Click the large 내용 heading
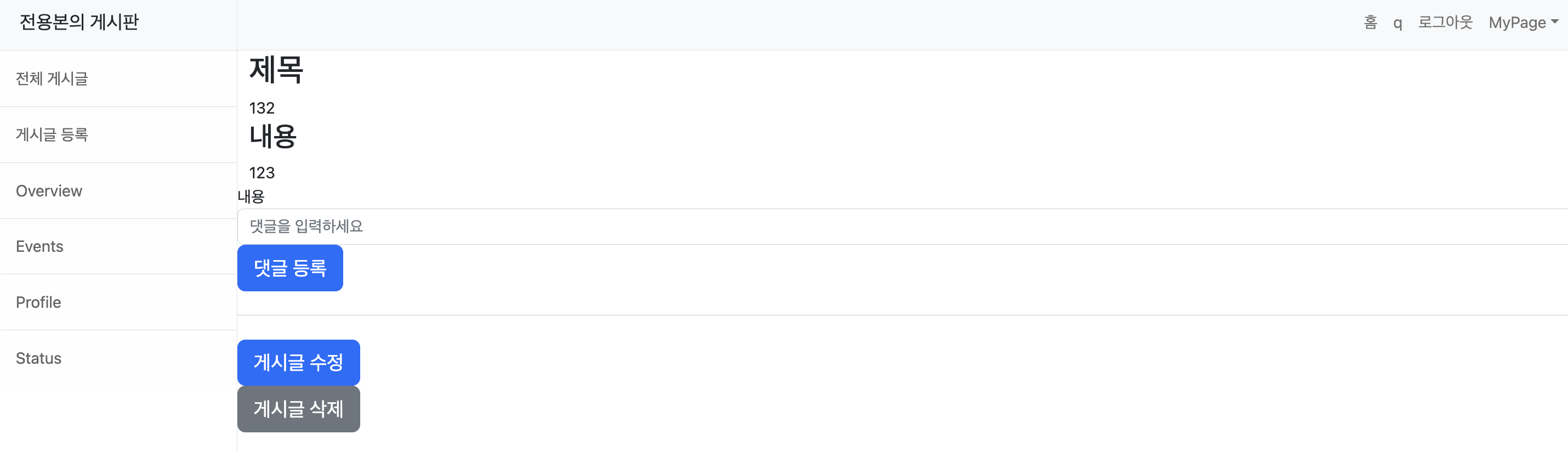The height and width of the screenshot is (451, 1568). coord(272,136)
